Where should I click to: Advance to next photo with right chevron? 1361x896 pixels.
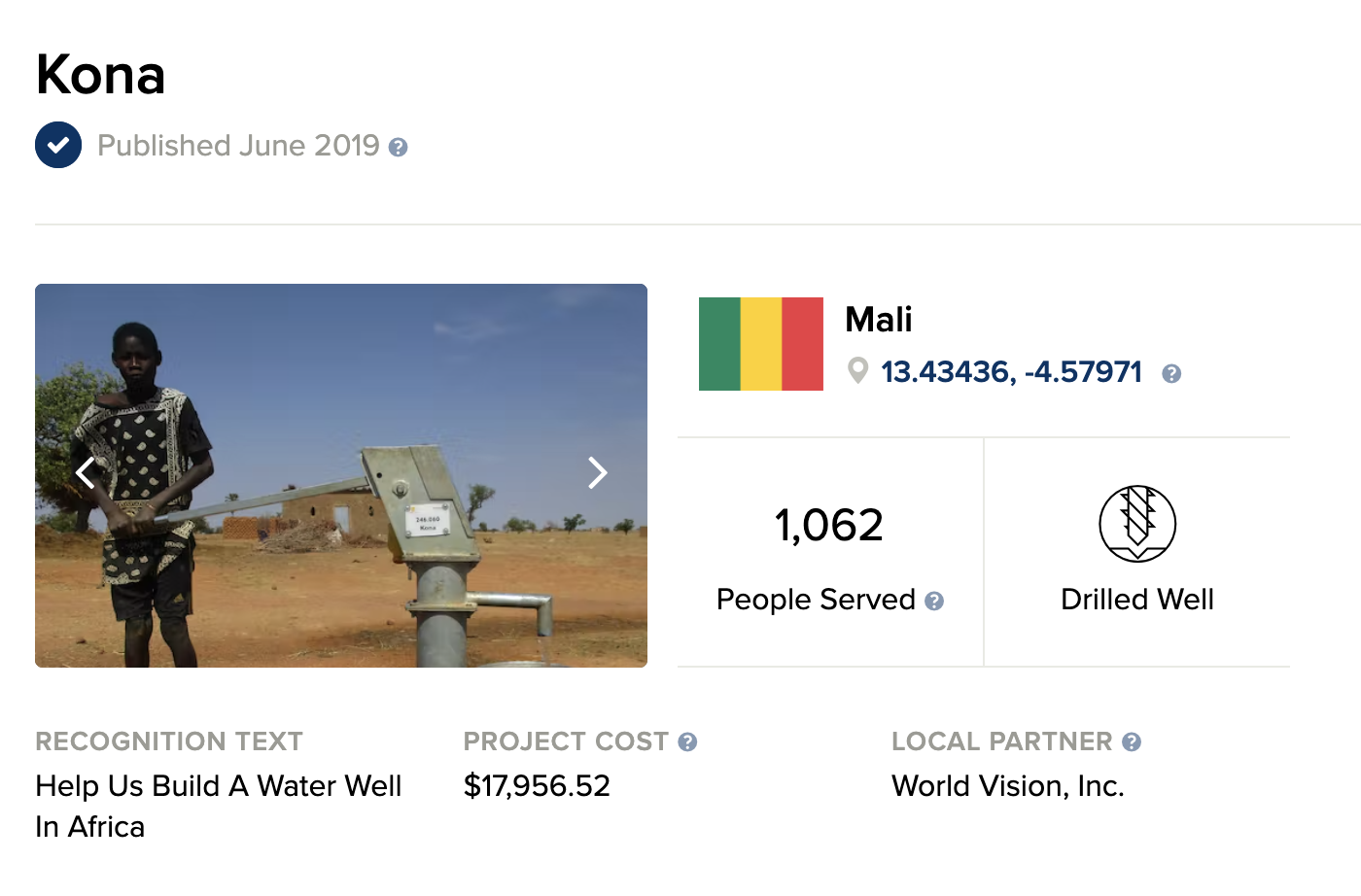point(597,473)
